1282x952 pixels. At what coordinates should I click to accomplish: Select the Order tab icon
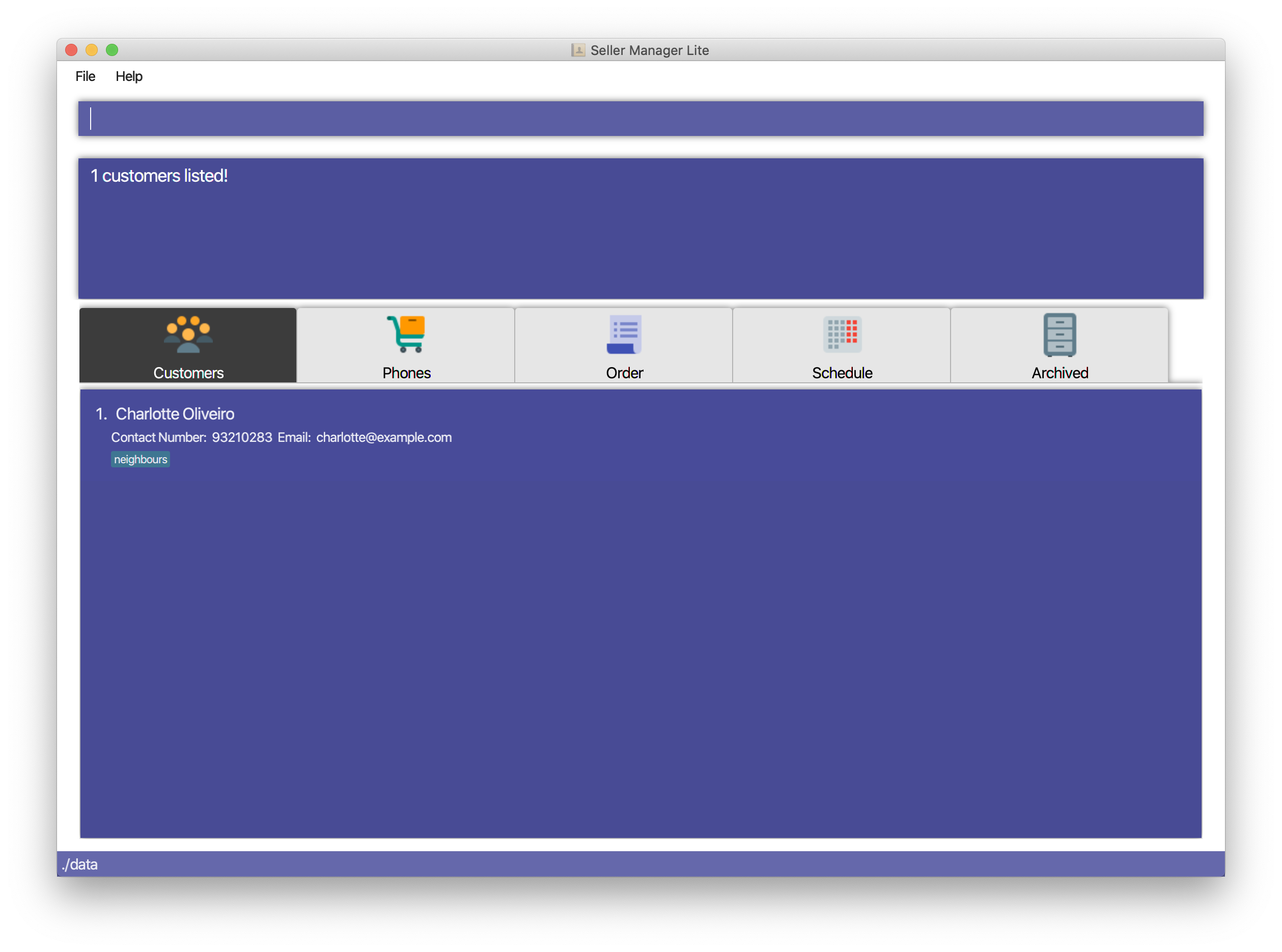[x=624, y=335]
